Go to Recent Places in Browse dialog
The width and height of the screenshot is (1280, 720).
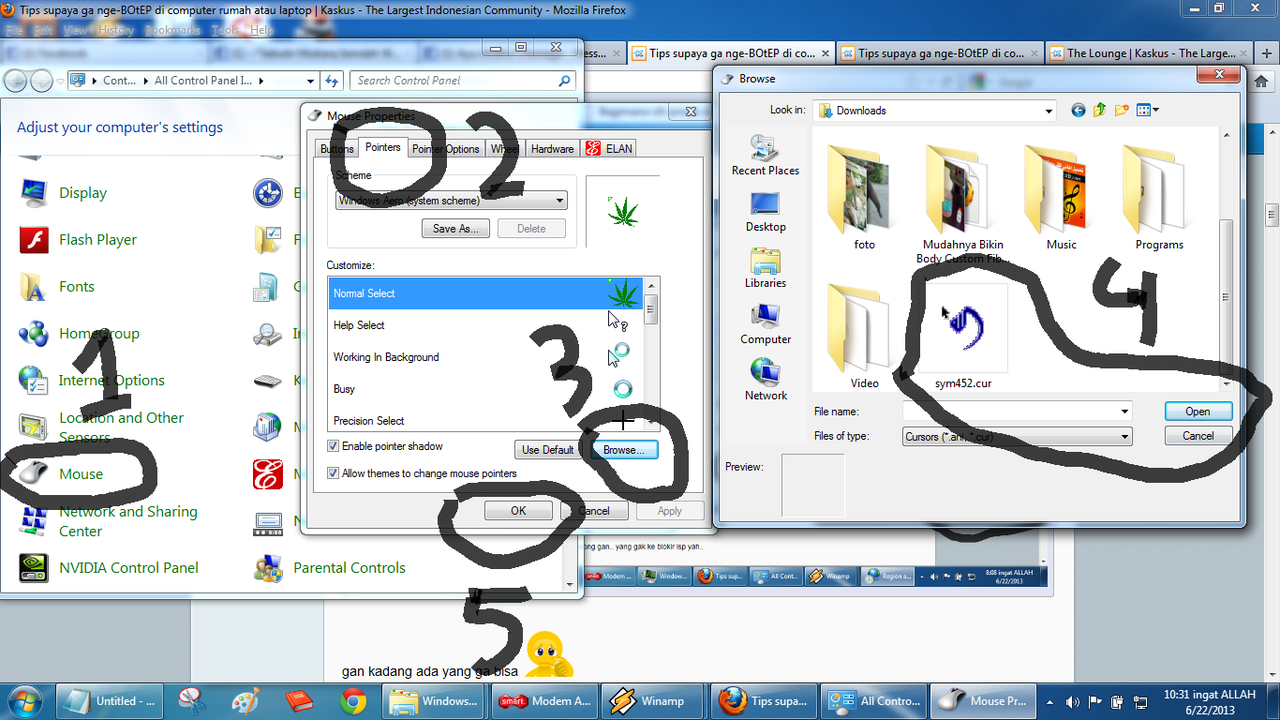(765, 156)
